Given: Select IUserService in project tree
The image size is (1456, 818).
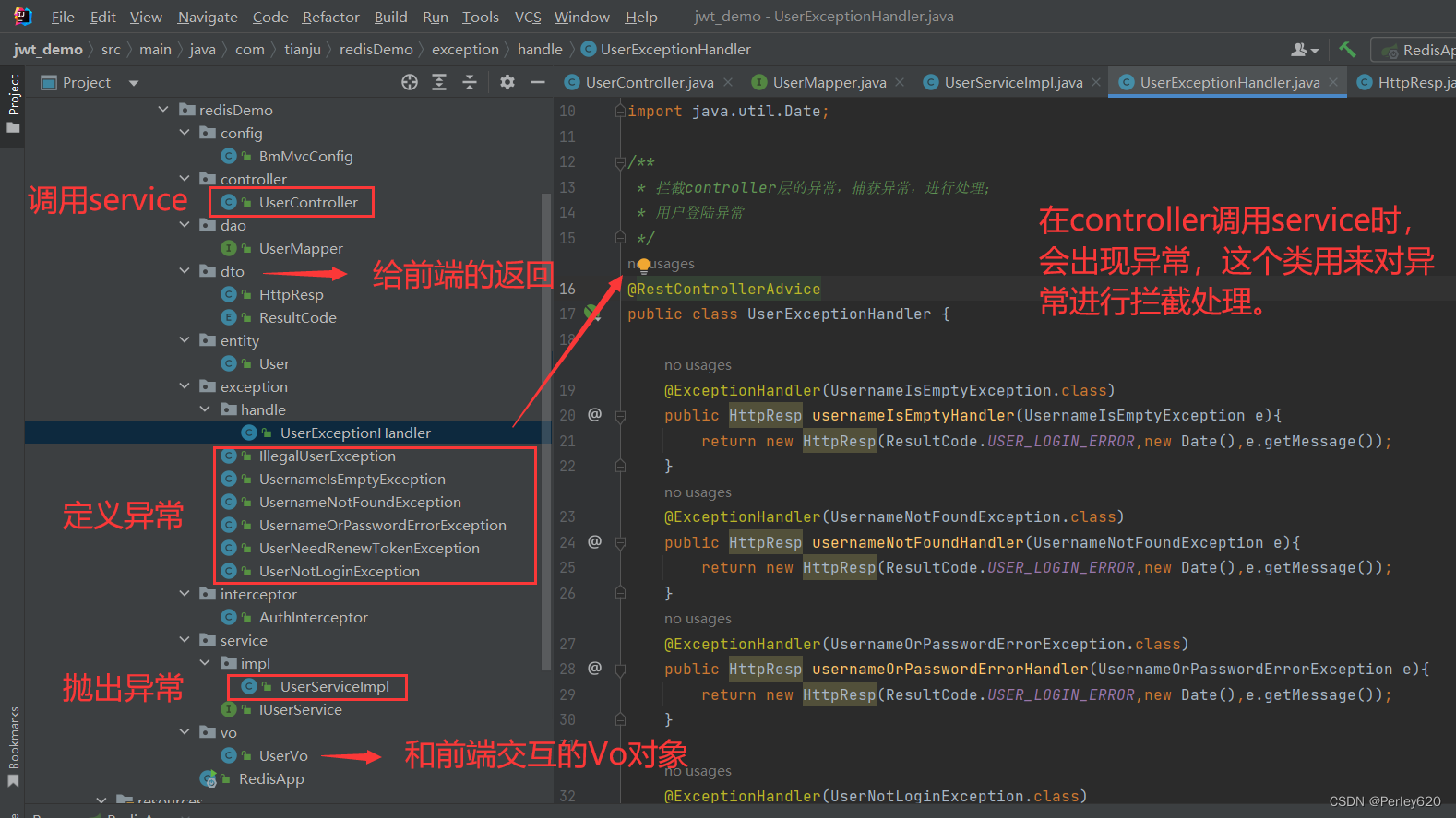Looking at the screenshot, I should tap(300, 709).
